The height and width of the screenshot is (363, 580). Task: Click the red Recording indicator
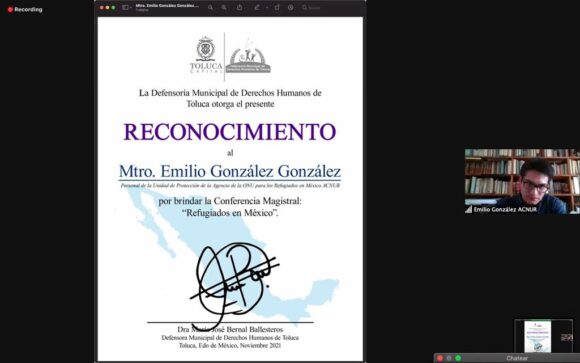click(25, 10)
